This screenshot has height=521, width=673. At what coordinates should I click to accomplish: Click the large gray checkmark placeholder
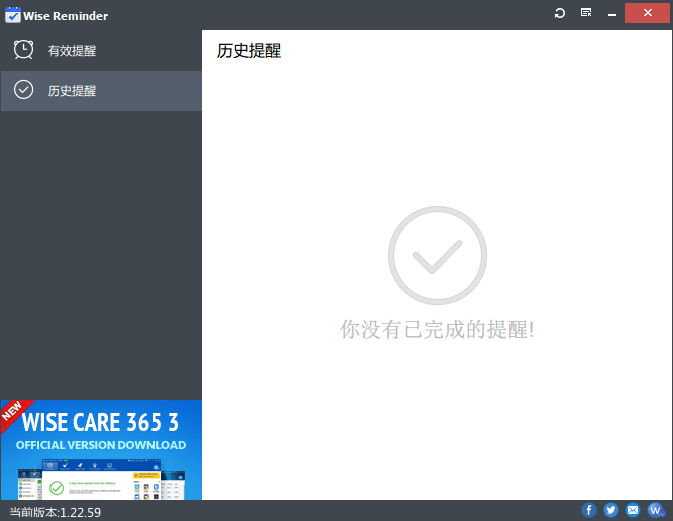pos(437,256)
